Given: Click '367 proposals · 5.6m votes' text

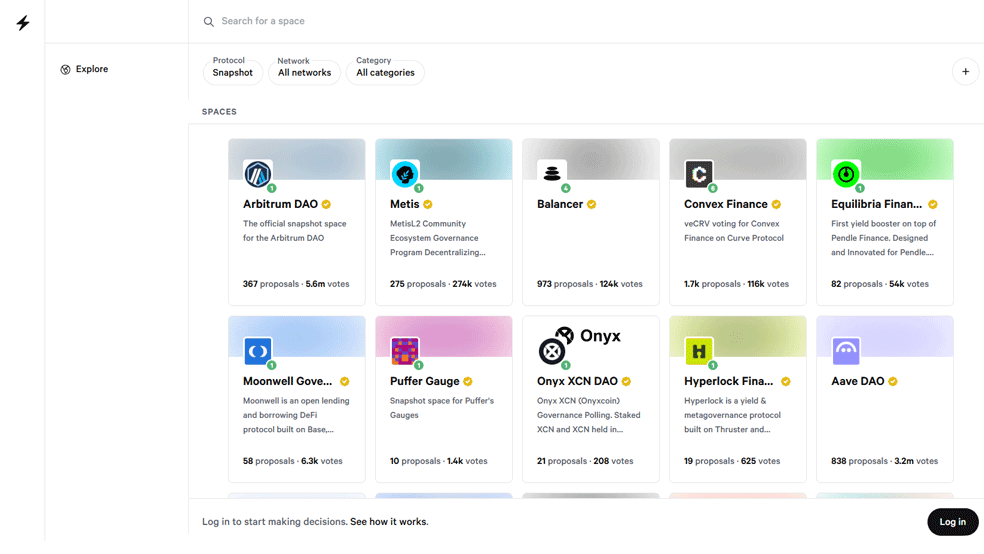Looking at the screenshot, I should point(296,284).
